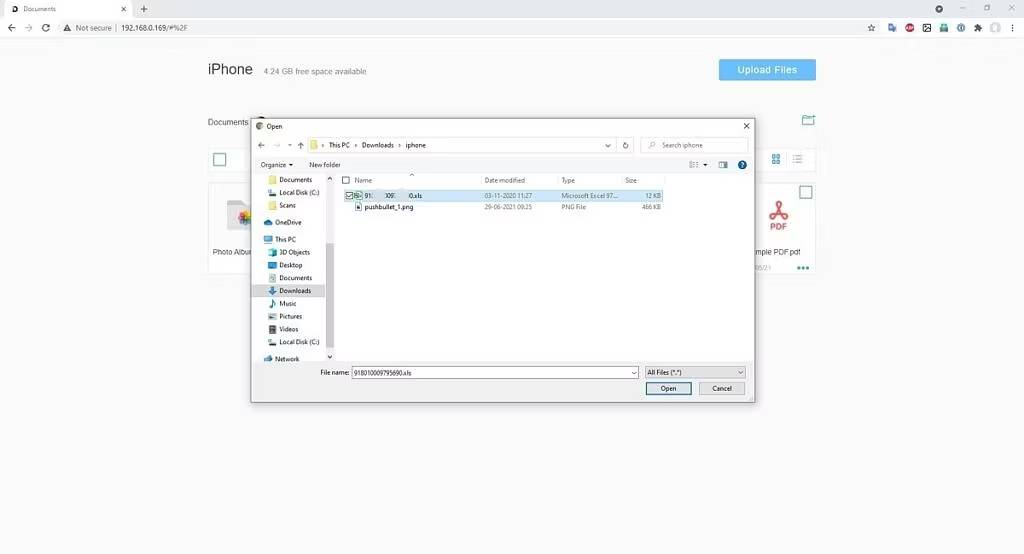Open the three-dot menu under the PDF file
The width and height of the screenshot is (1024, 554).
pos(803,268)
